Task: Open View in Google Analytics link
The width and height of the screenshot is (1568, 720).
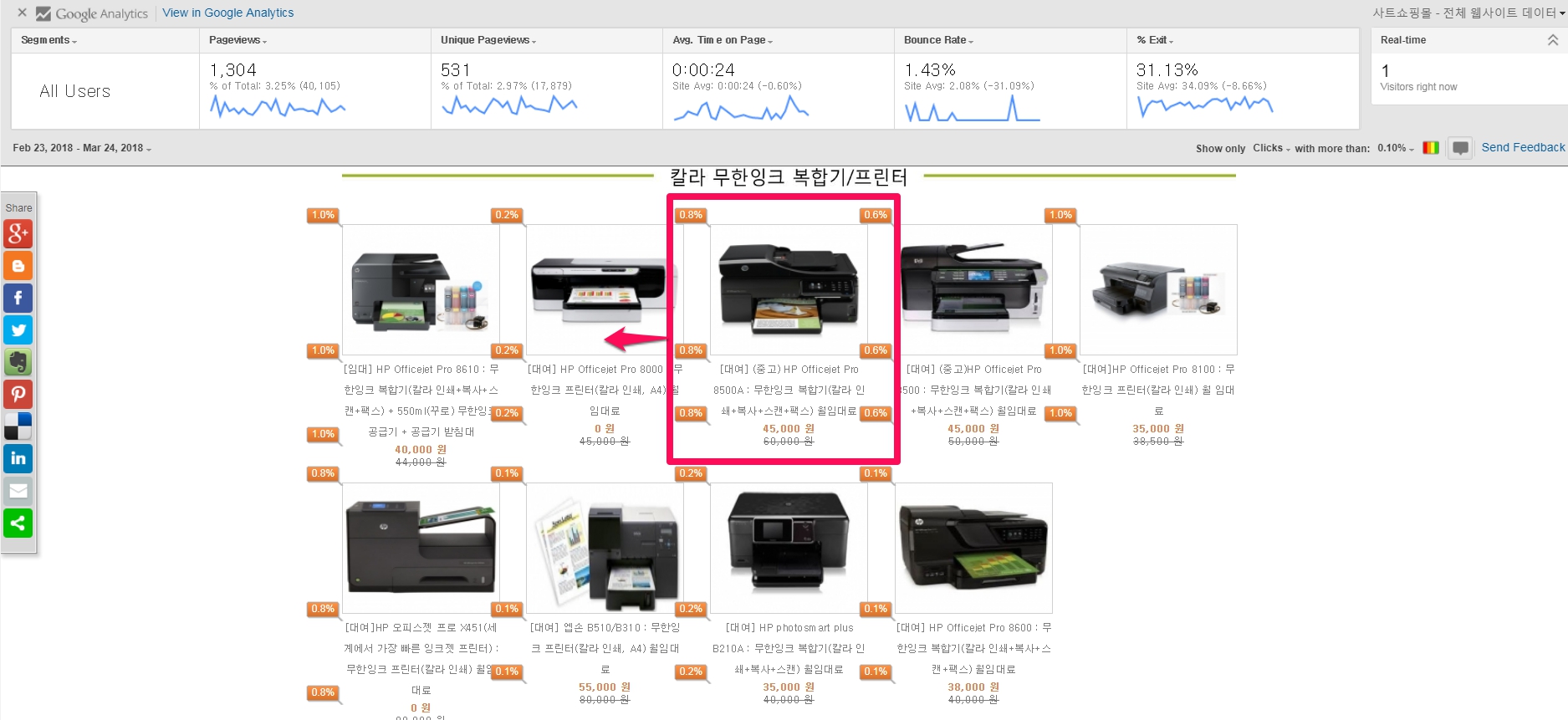Action: coord(228,13)
